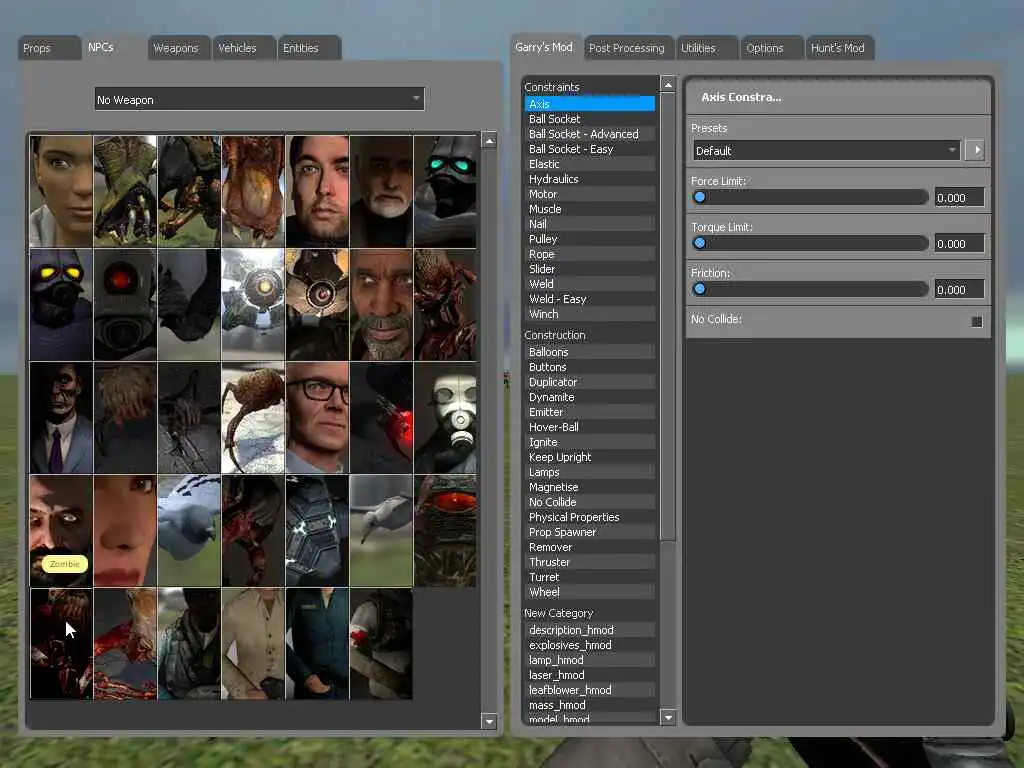This screenshot has height=768, width=1024.
Task: Spawn the Metrocop gas mask thumbnail
Action: click(445, 418)
